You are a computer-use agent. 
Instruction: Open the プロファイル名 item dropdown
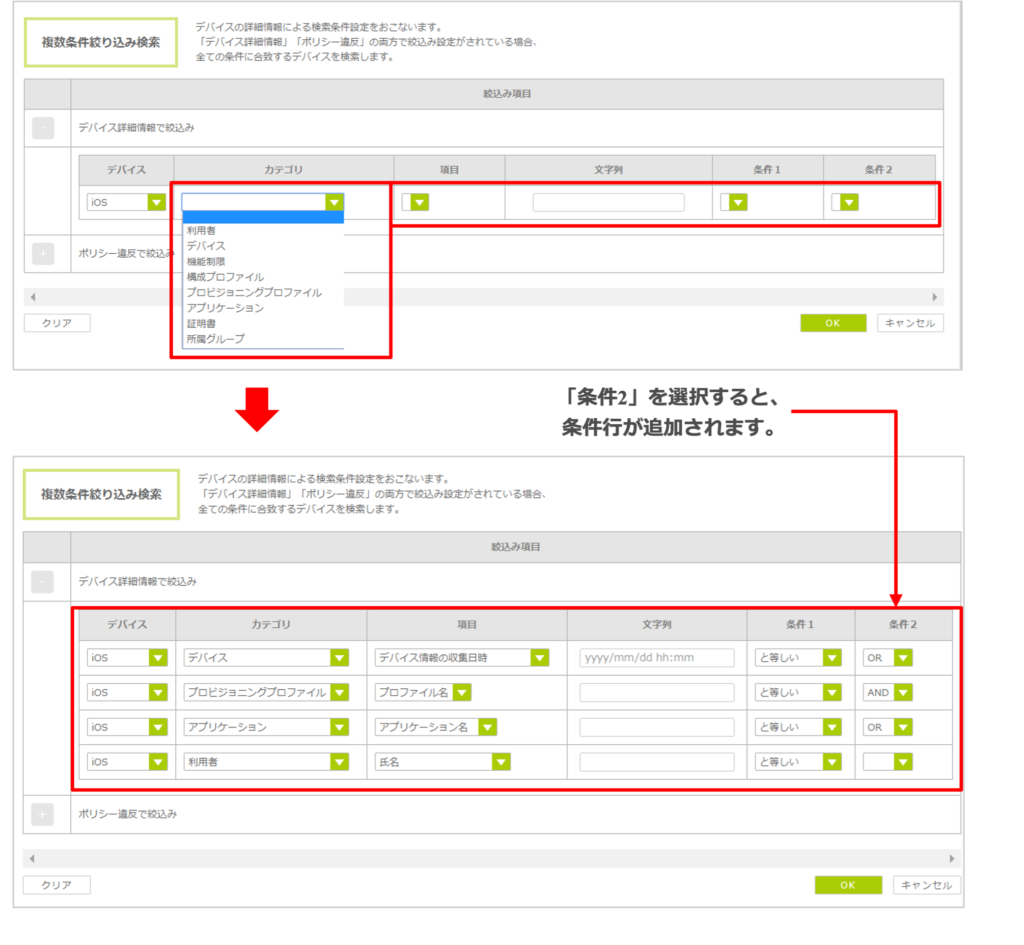click(461, 692)
